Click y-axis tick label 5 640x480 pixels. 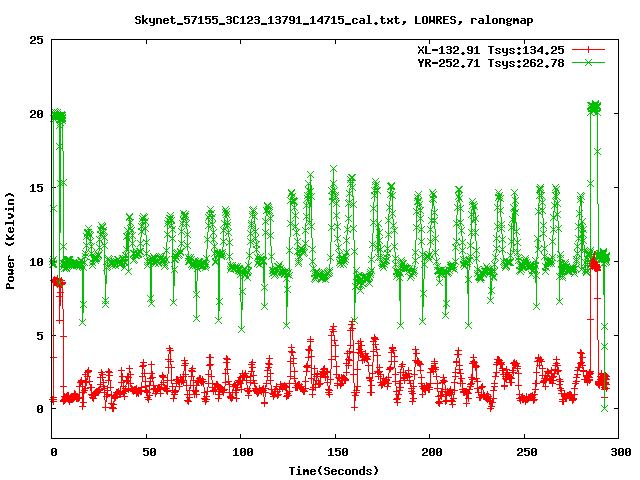tap(40, 336)
